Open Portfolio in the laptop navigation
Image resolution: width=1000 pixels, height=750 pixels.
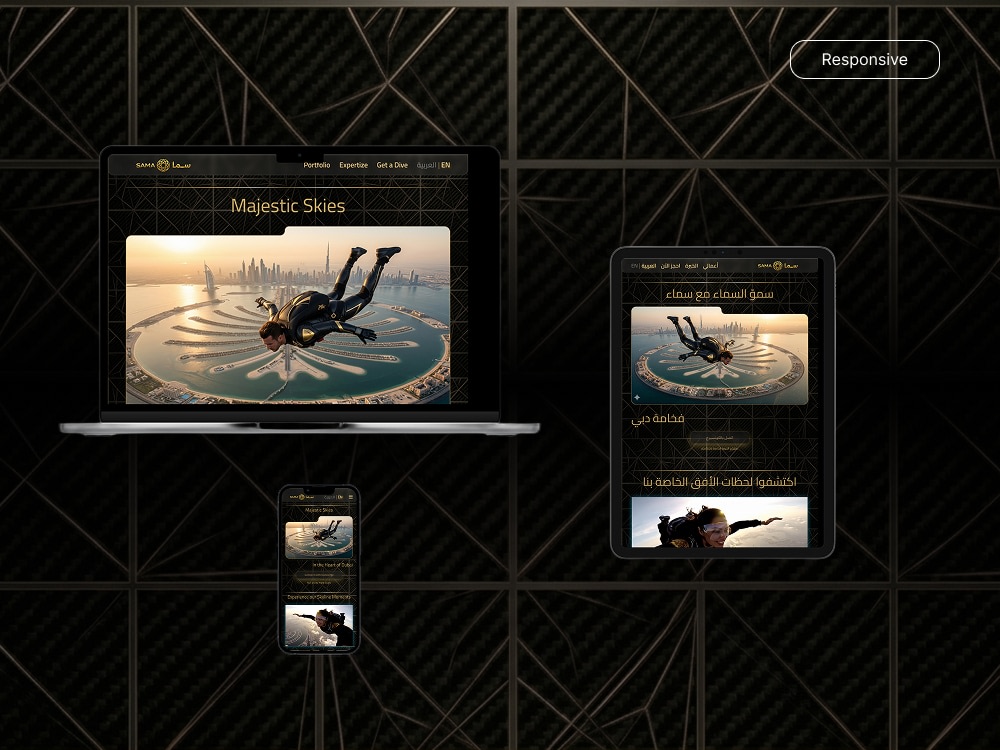coord(316,165)
